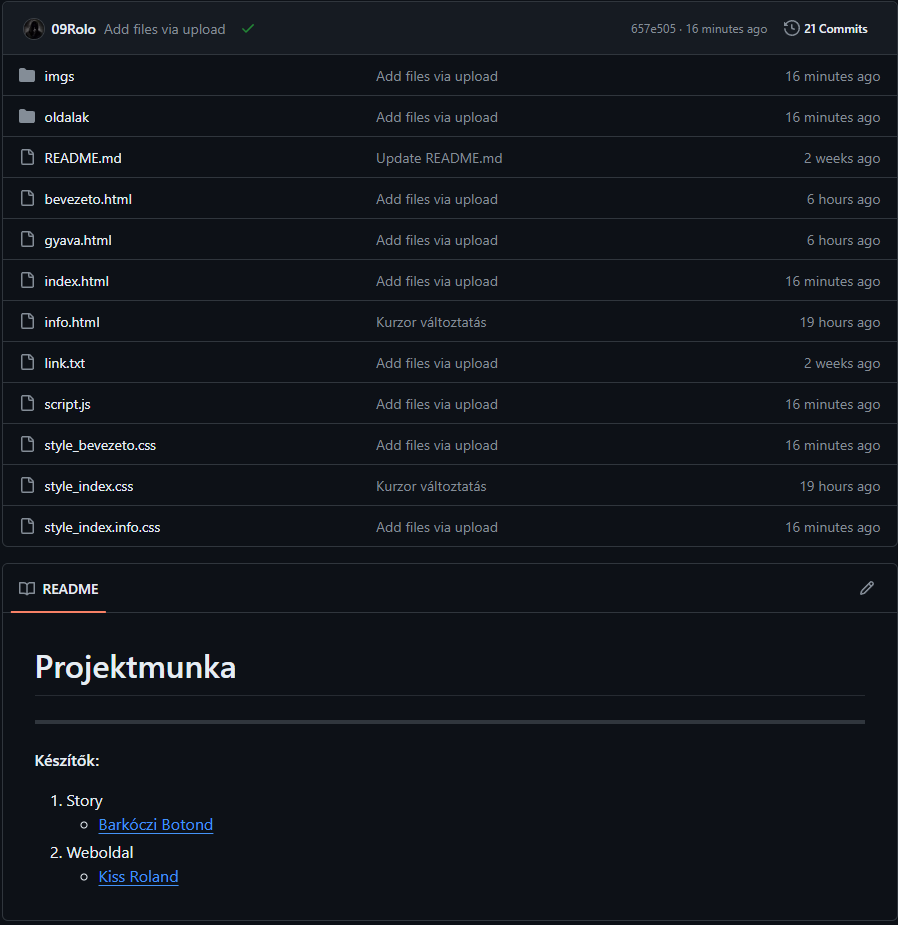This screenshot has width=898, height=925.
Task: Click the imgs folder icon
Action: click(27, 76)
